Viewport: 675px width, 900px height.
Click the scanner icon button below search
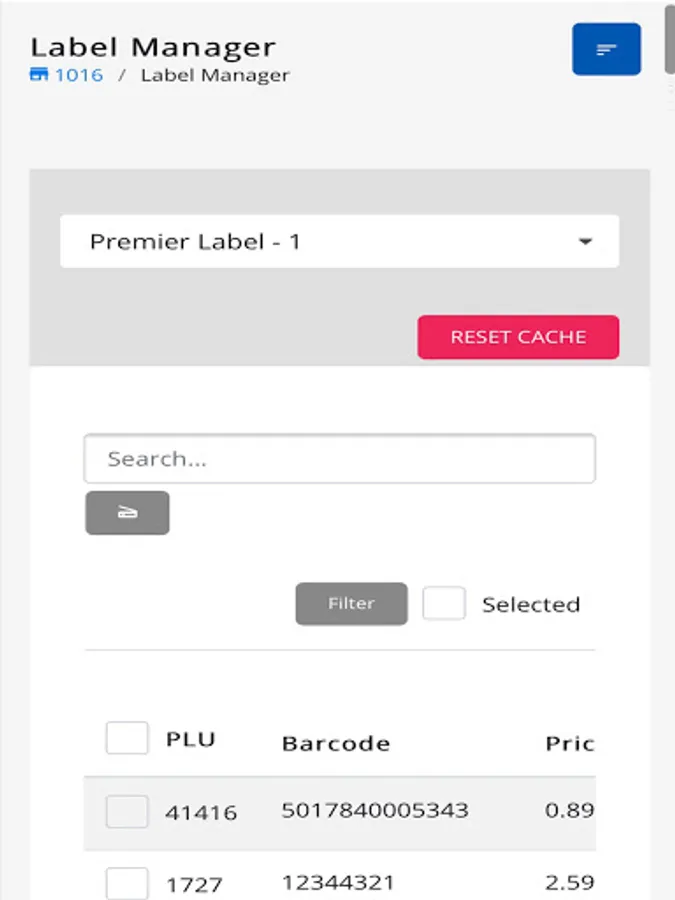click(x=127, y=513)
